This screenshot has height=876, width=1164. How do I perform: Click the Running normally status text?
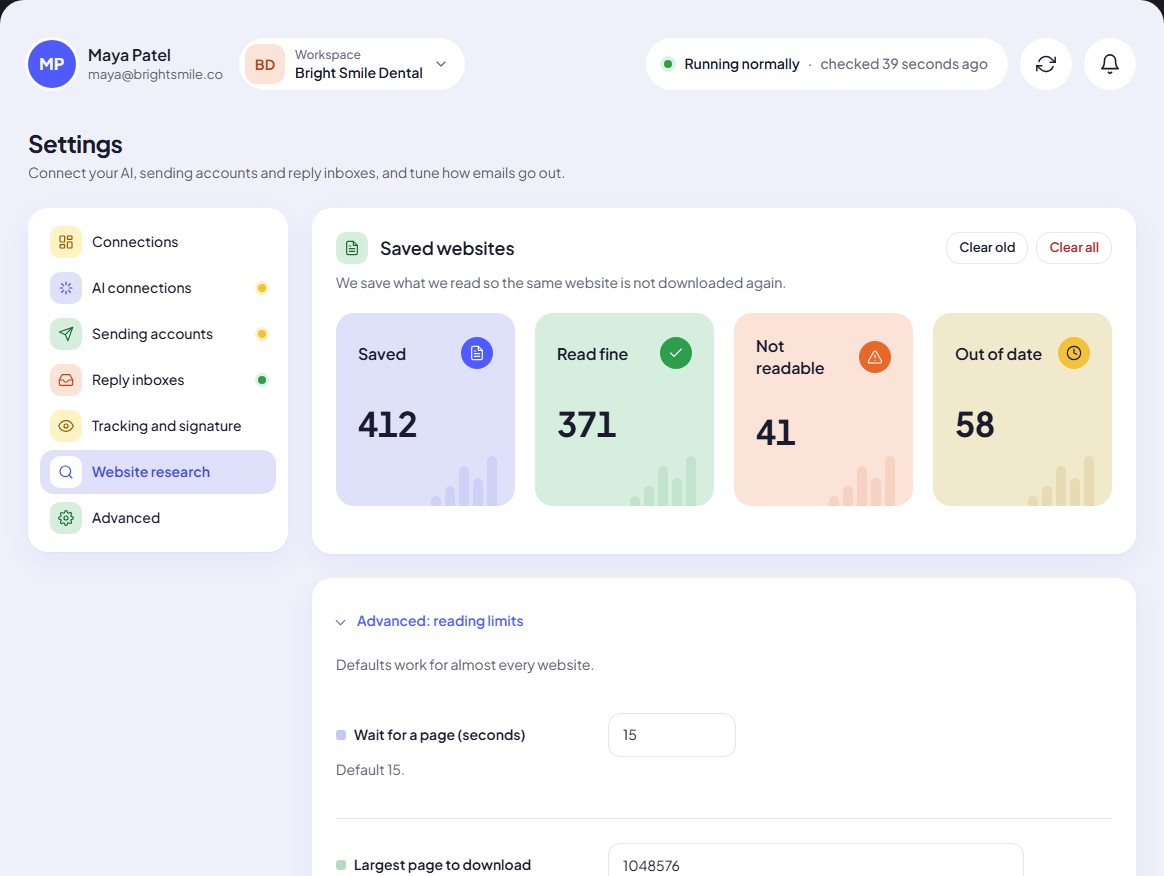(x=742, y=64)
